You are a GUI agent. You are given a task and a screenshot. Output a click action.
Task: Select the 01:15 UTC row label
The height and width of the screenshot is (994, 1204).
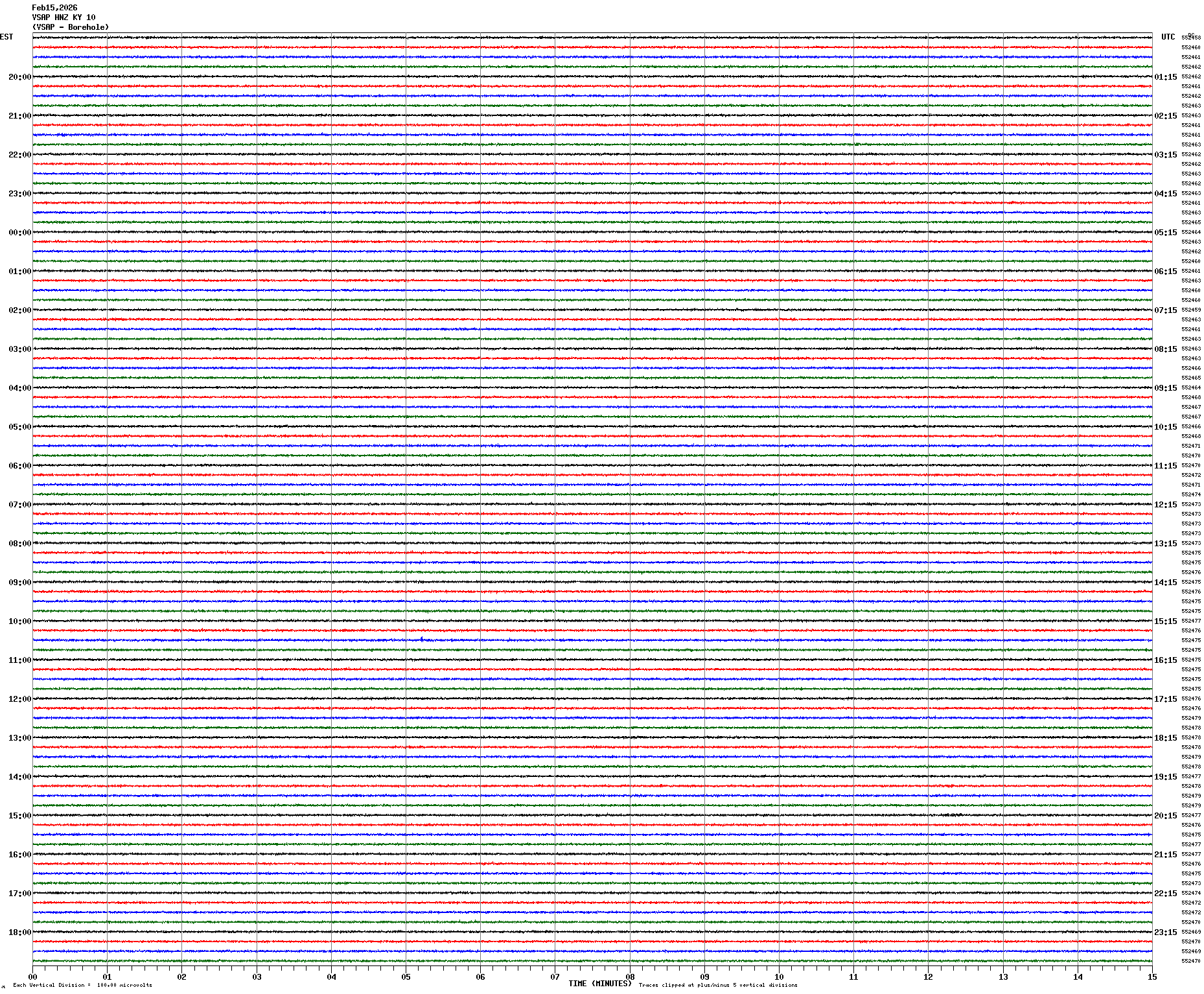click(x=1165, y=77)
